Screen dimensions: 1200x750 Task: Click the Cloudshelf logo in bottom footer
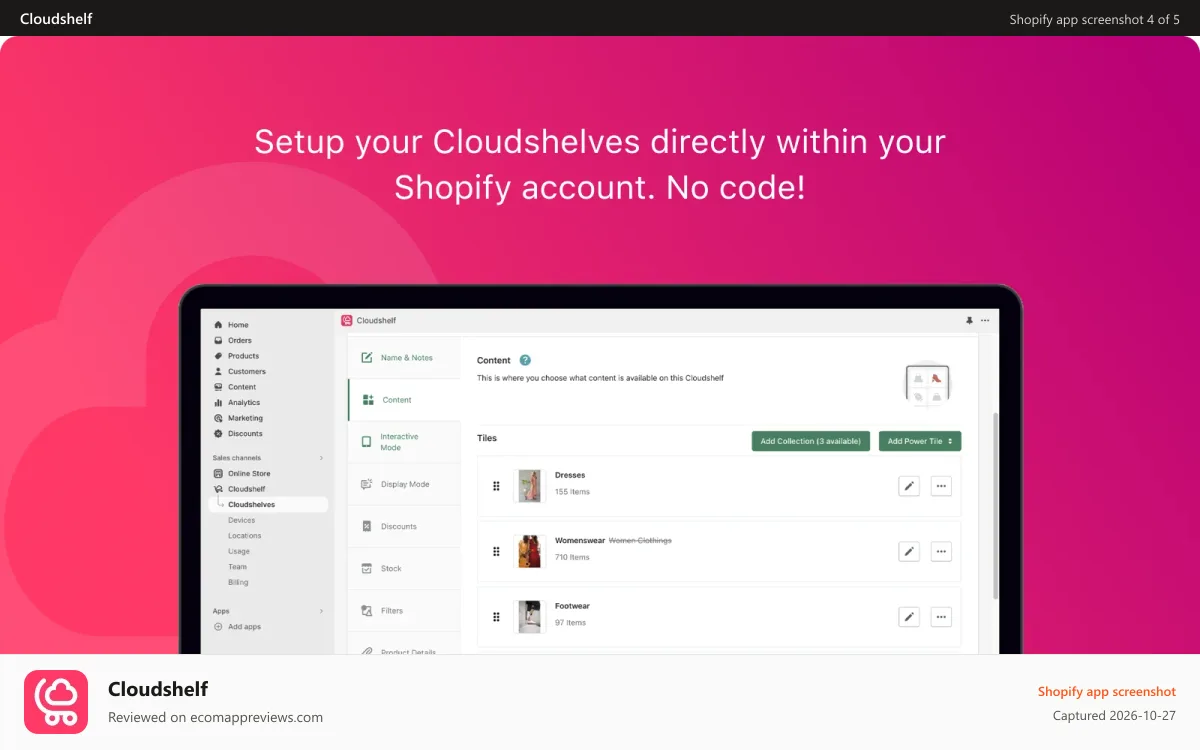click(x=56, y=702)
